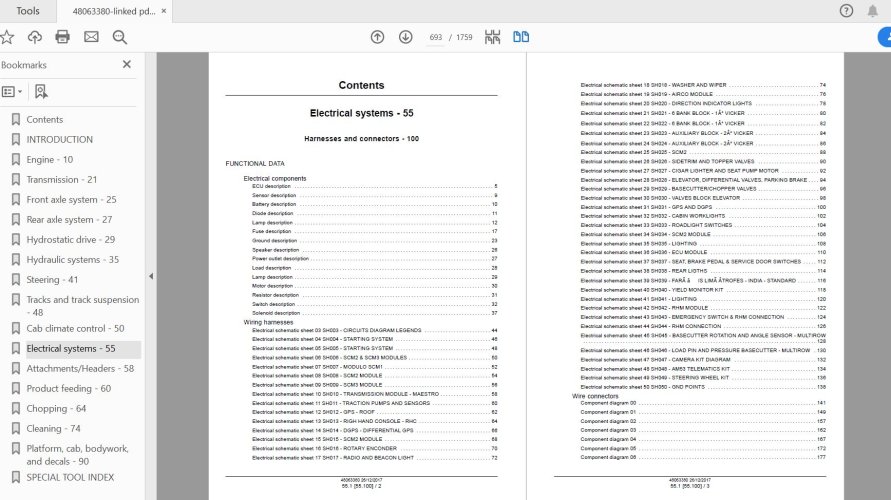The image size is (891, 500).
Task: Open SPECIAL TOOL INDEX bookmark
Action: pos(70,477)
